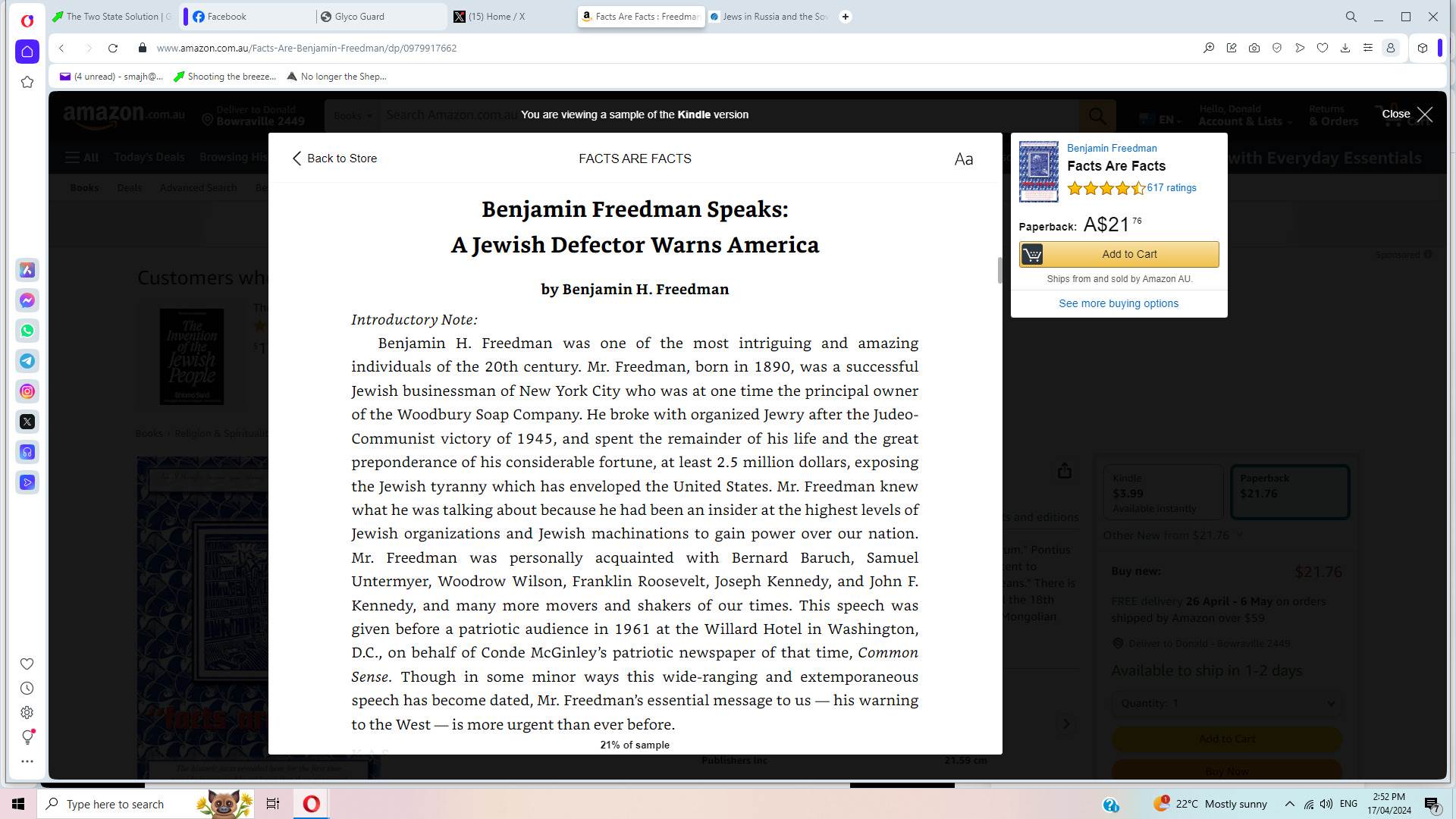
Task: Click the snapshot camera icon in the address bar
Action: tap(1254, 48)
